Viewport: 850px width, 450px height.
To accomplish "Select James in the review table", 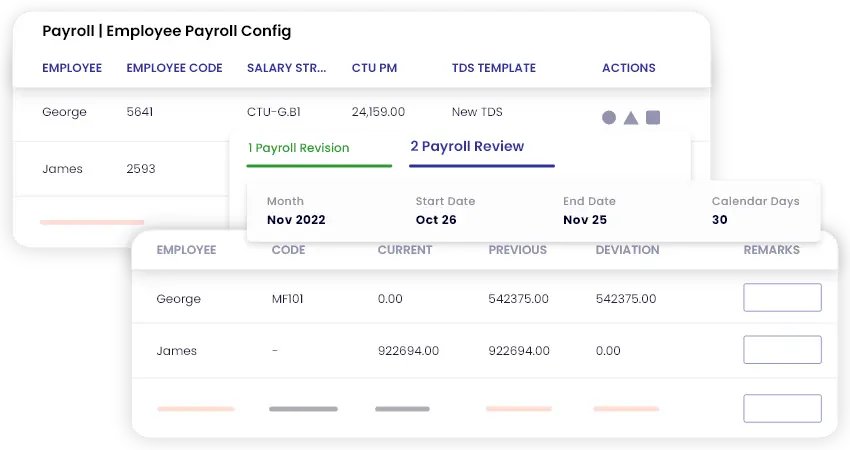I will (177, 351).
